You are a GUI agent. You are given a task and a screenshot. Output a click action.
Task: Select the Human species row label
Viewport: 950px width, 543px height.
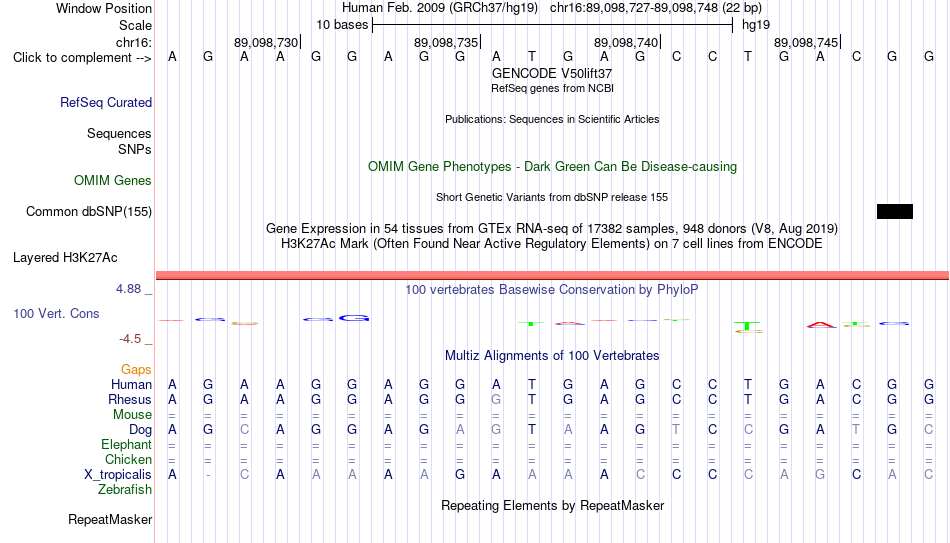coord(131,385)
